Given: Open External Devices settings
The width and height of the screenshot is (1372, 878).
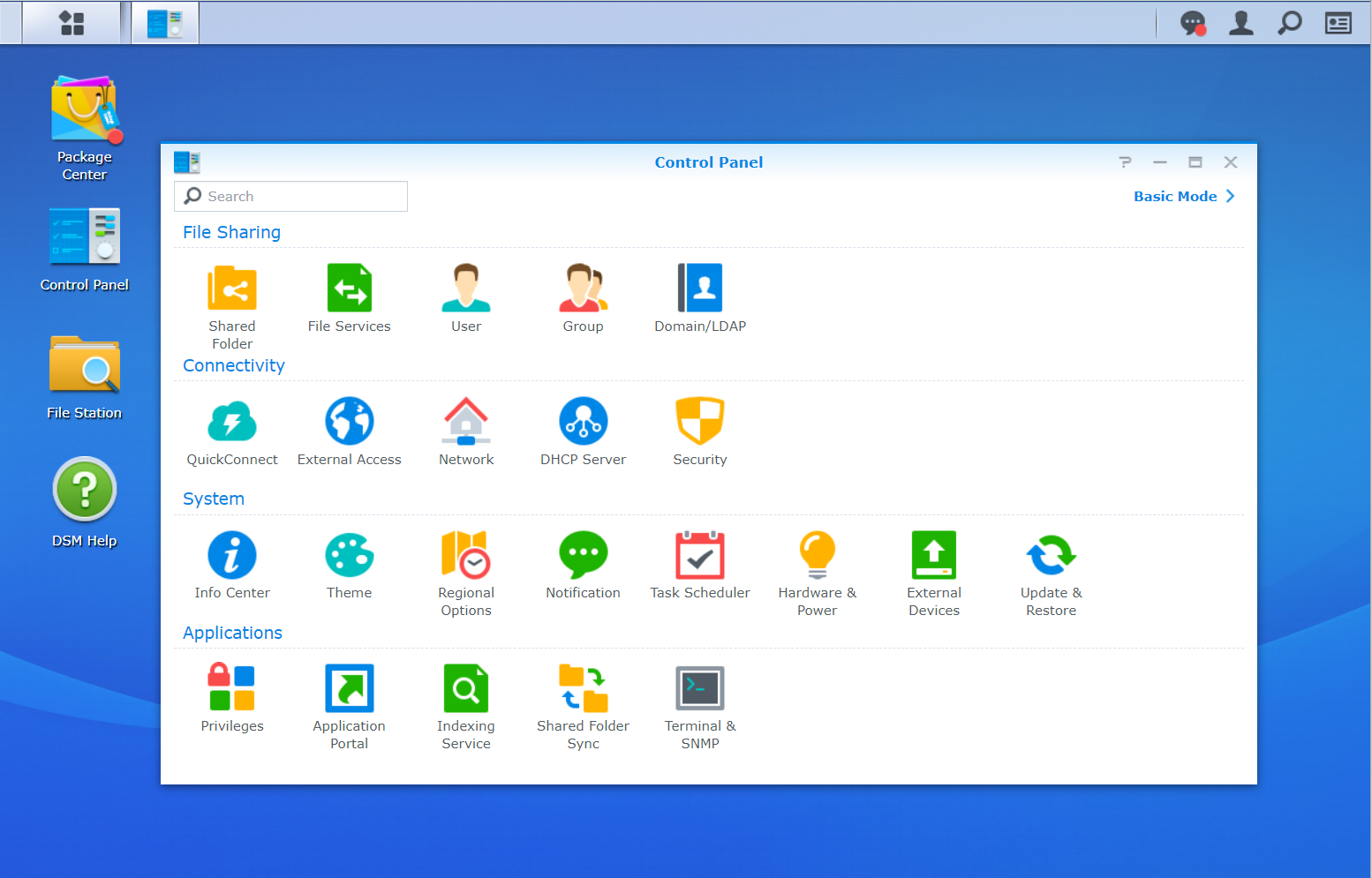Looking at the screenshot, I should point(934,555).
